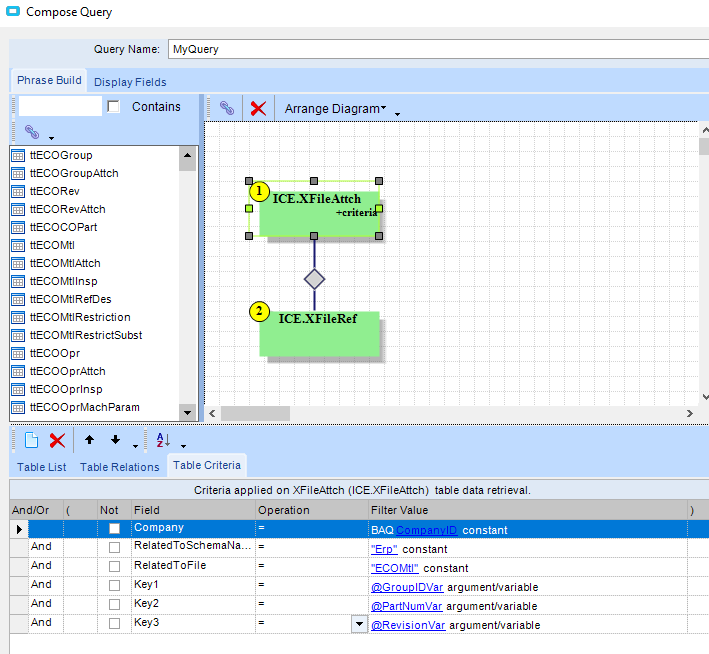
Task: Click the ttECOOpr table icon
Action: coord(18,354)
